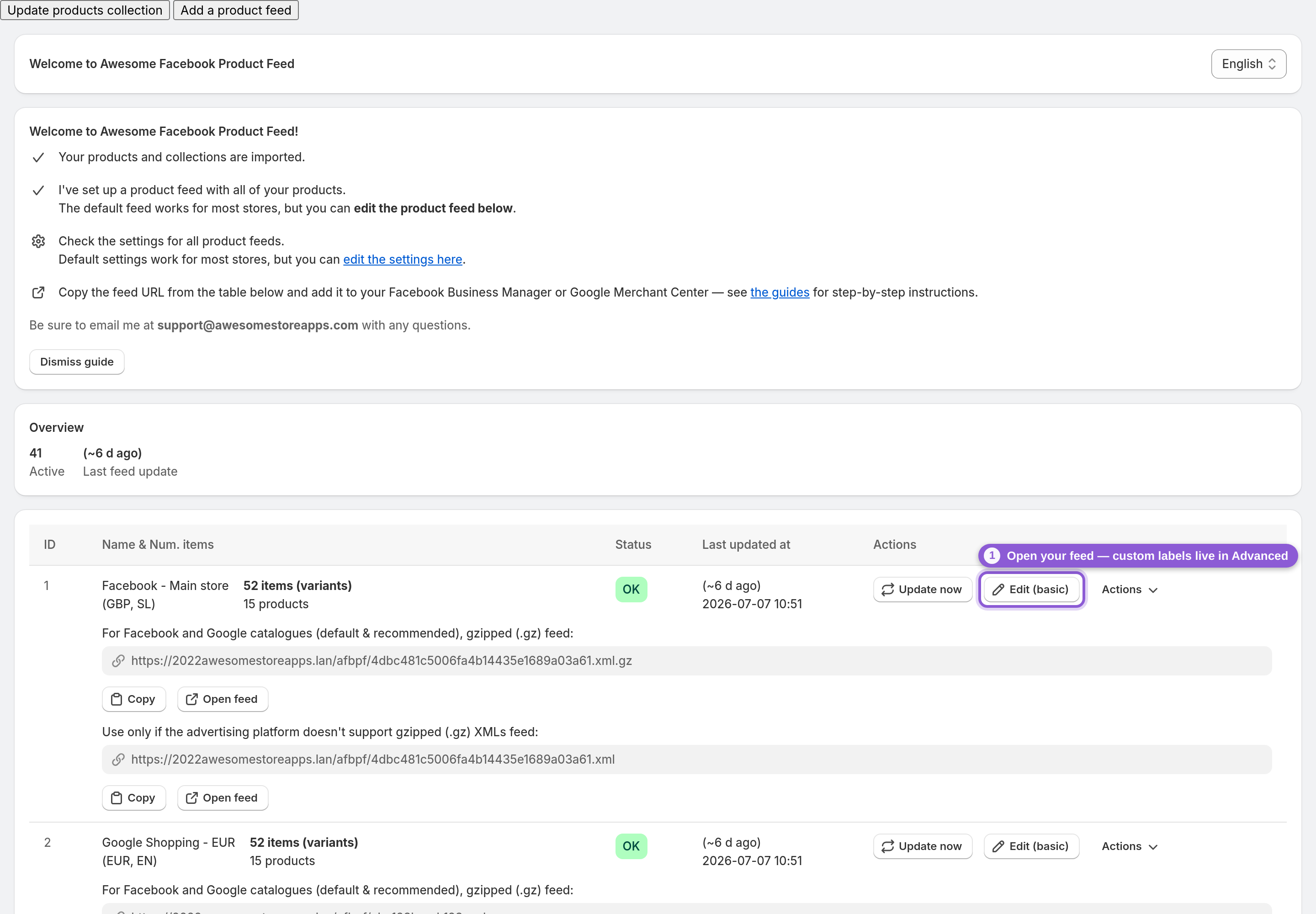Click pencil icon on Google Shopping Edit button

998,846
